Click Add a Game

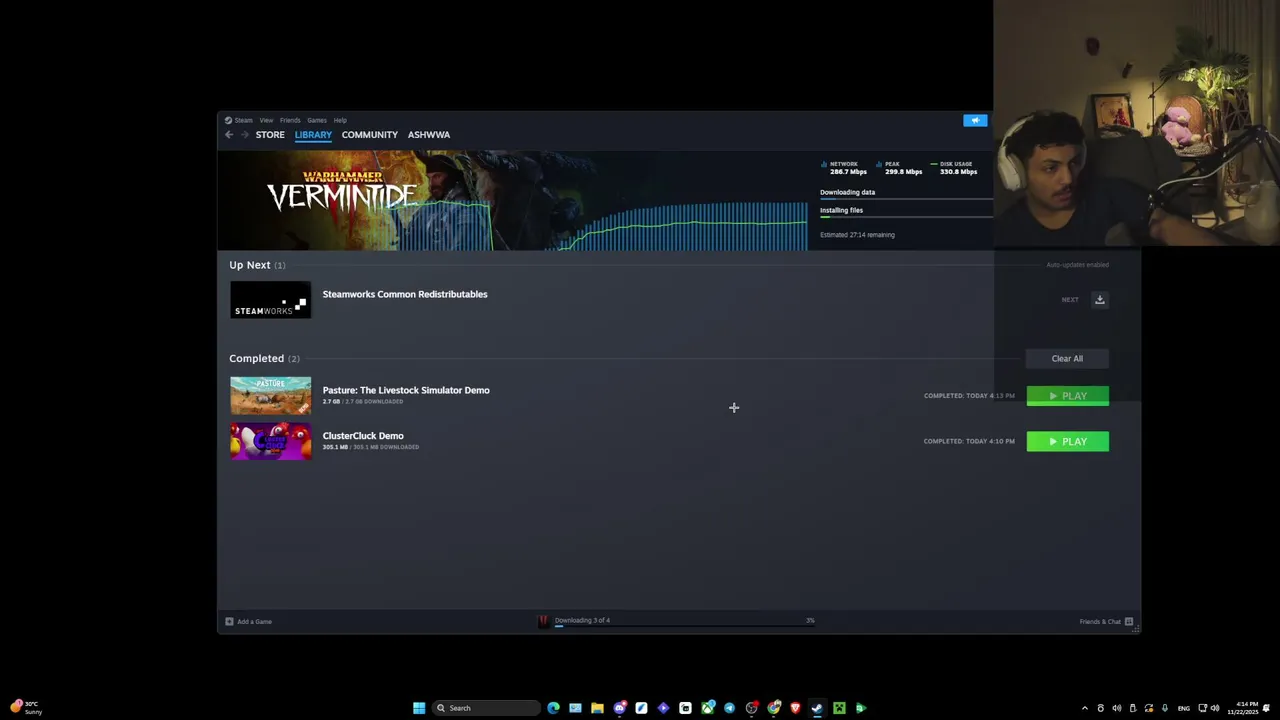point(248,622)
